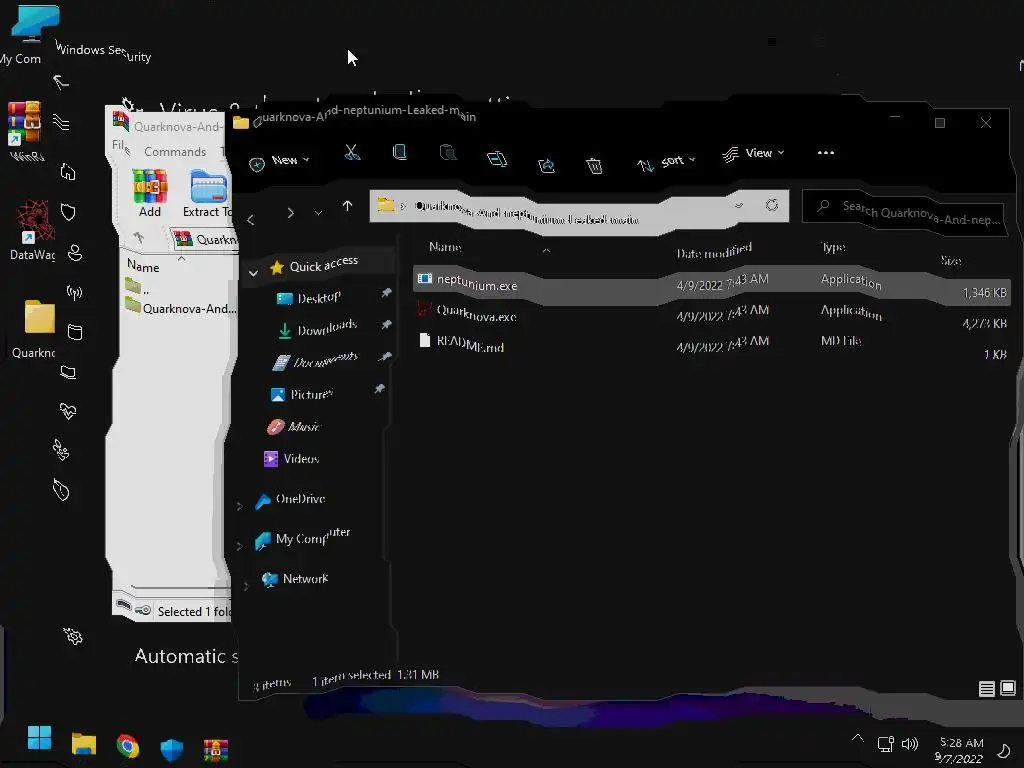Open Windows Security settings gear icon

(72, 636)
